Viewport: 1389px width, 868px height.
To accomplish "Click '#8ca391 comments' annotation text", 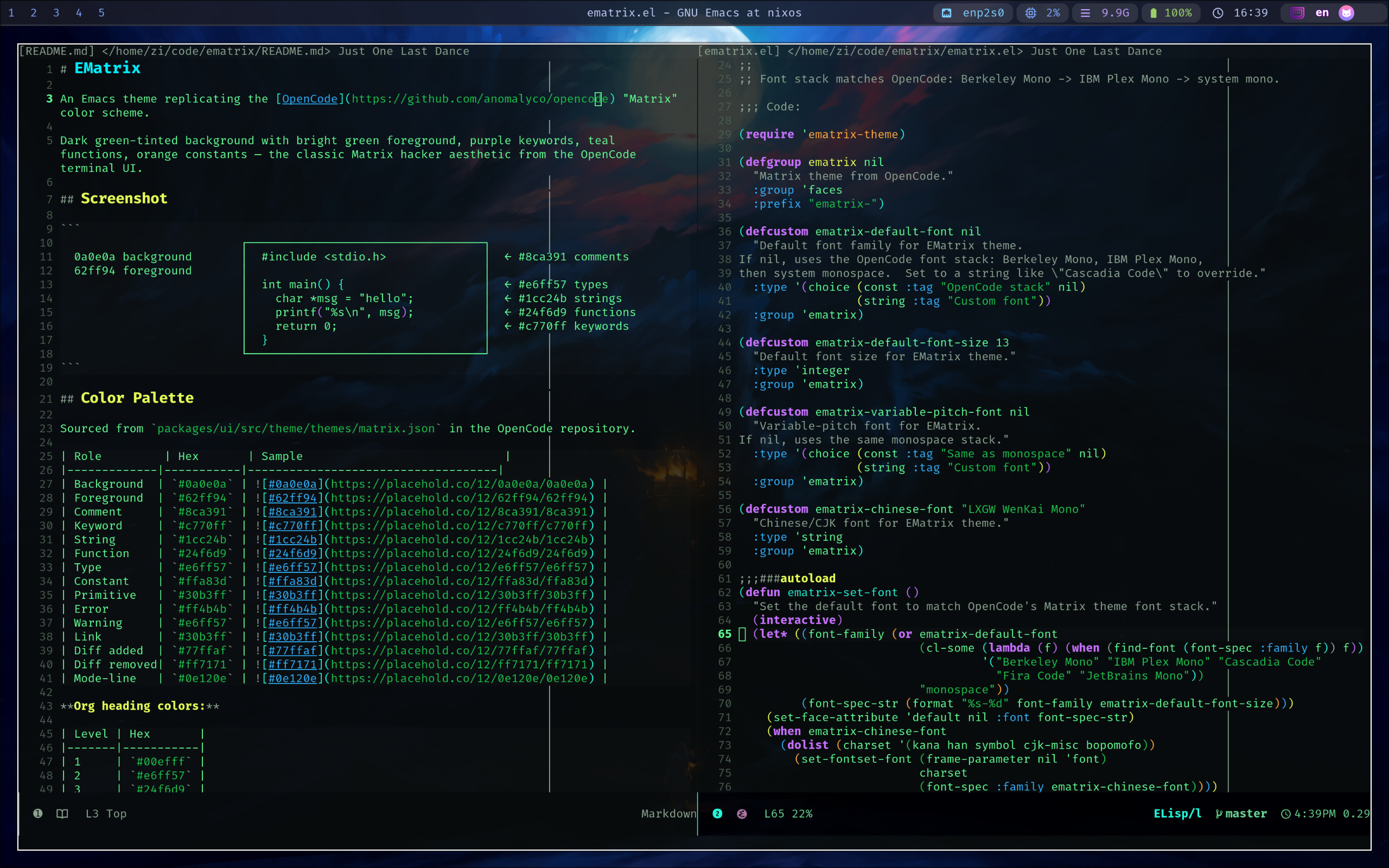I will pyautogui.click(x=574, y=257).
